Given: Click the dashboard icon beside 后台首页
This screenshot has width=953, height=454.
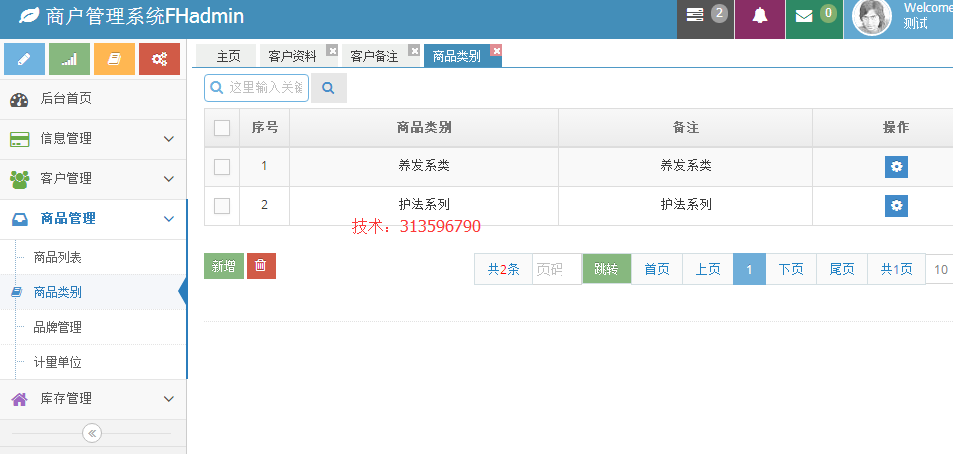Looking at the screenshot, I should coord(19,100).
